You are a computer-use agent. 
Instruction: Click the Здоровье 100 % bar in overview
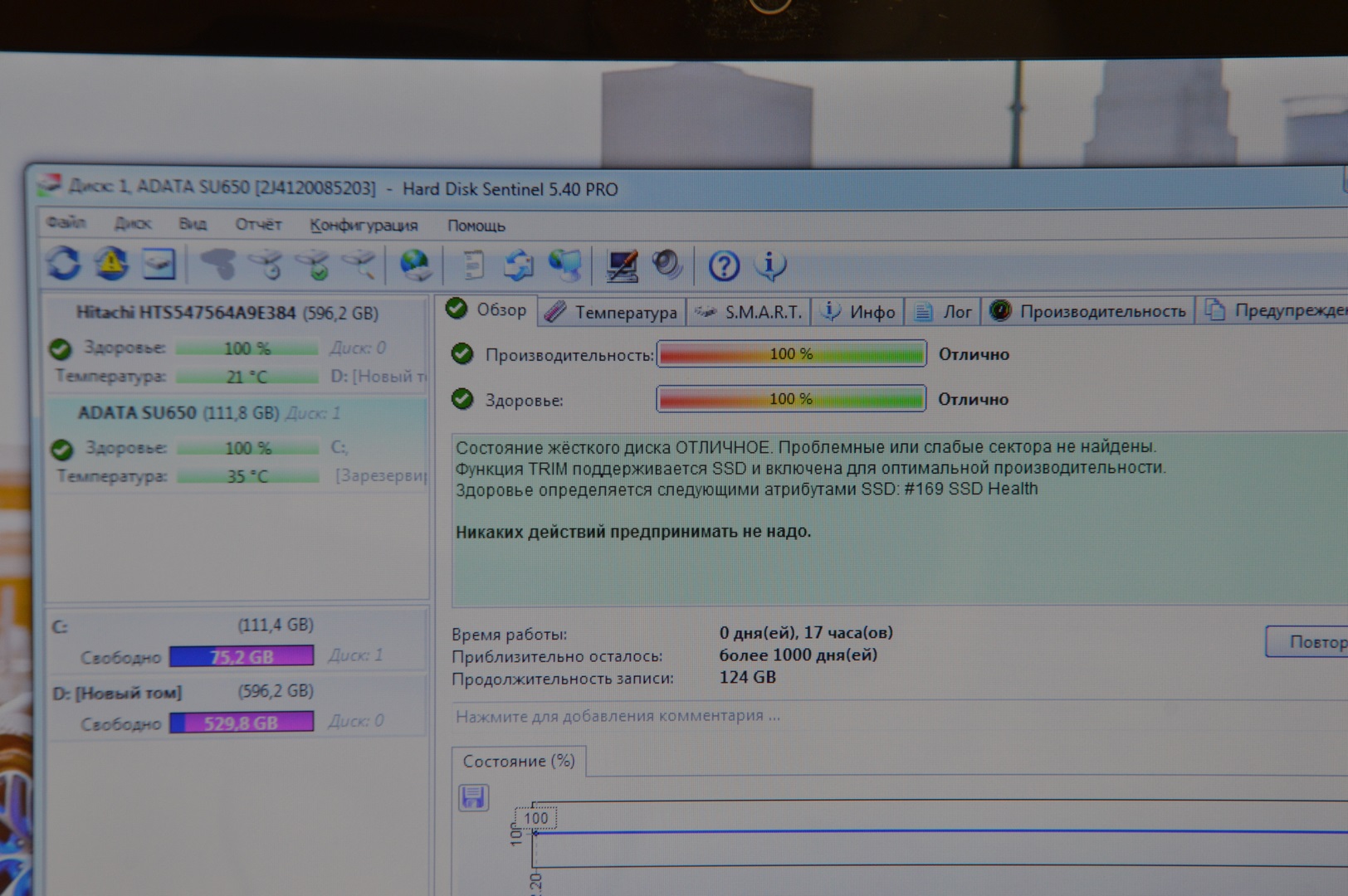pyautogui.click(x=791, y=399)
